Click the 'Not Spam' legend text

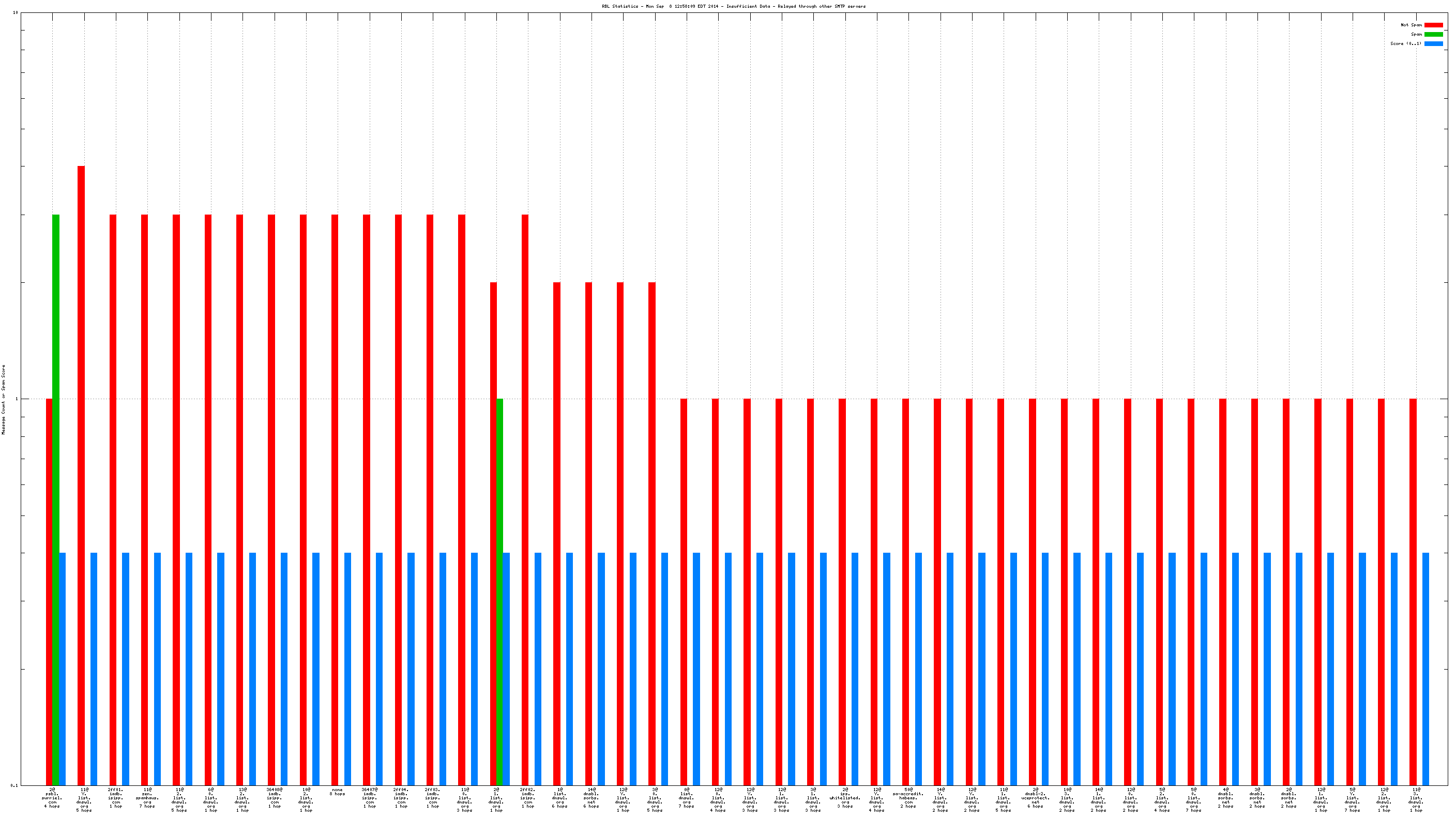(x=1411, y=25)
